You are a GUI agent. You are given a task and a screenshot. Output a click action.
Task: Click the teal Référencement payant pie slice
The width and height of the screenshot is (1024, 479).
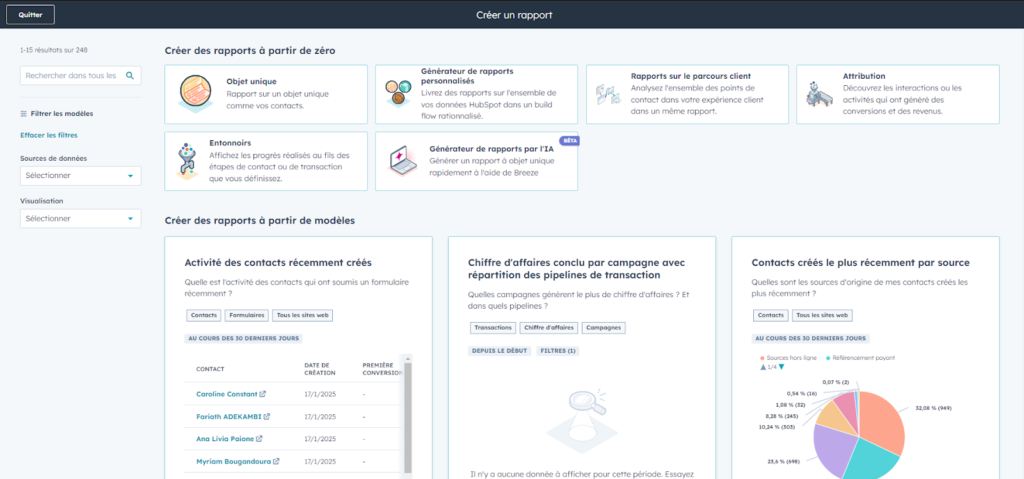pos(872,459)
